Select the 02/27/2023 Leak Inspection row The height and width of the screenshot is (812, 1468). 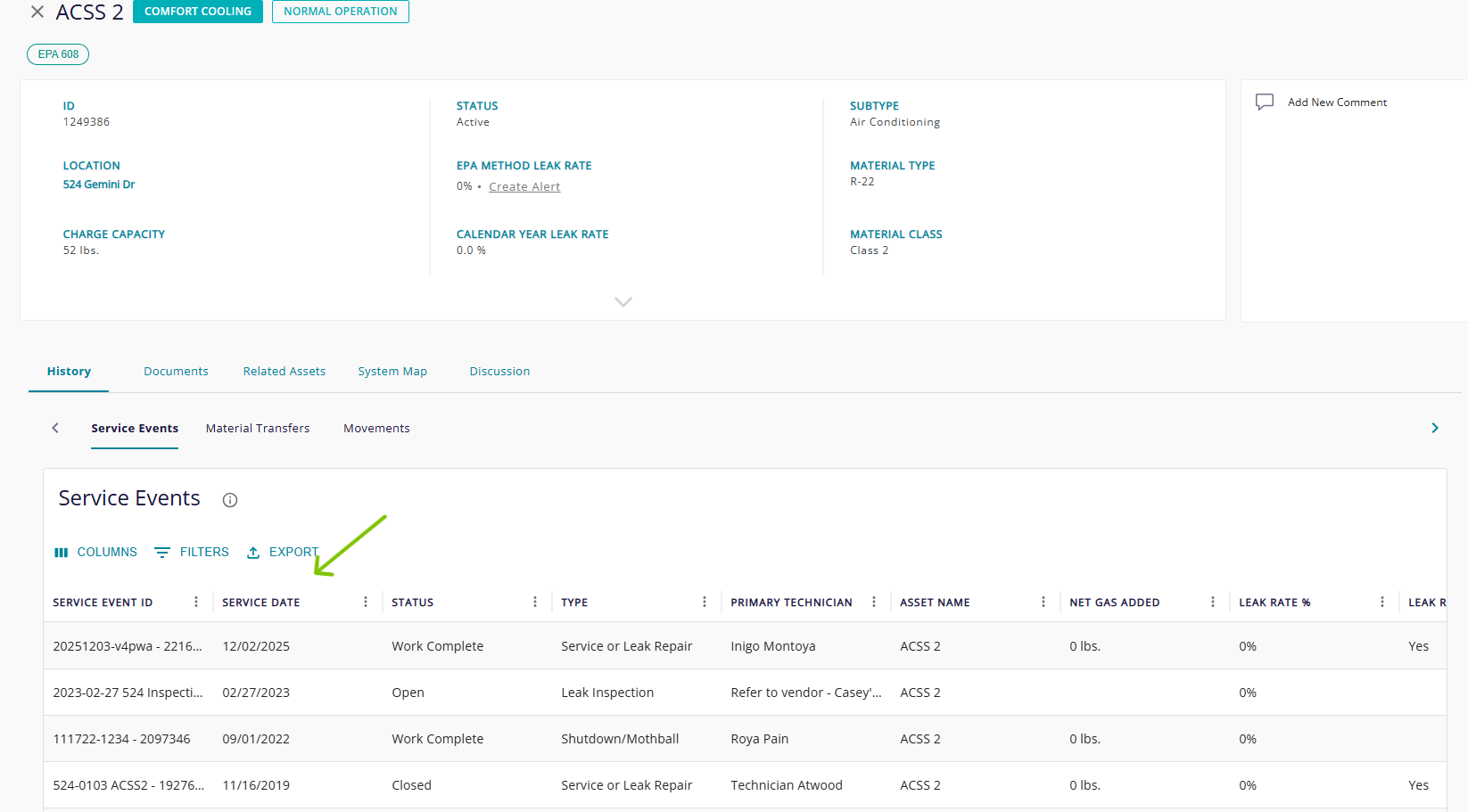coord(745,693)
